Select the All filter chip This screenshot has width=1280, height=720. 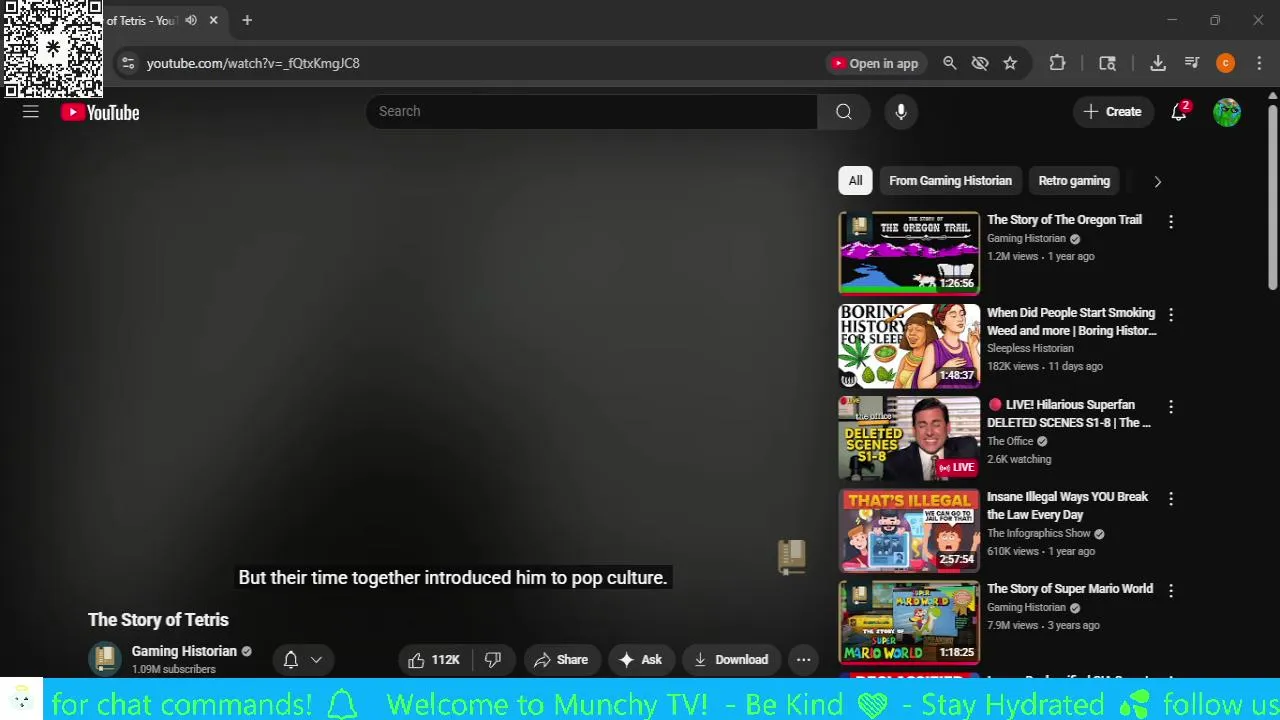tap(855, 181)
